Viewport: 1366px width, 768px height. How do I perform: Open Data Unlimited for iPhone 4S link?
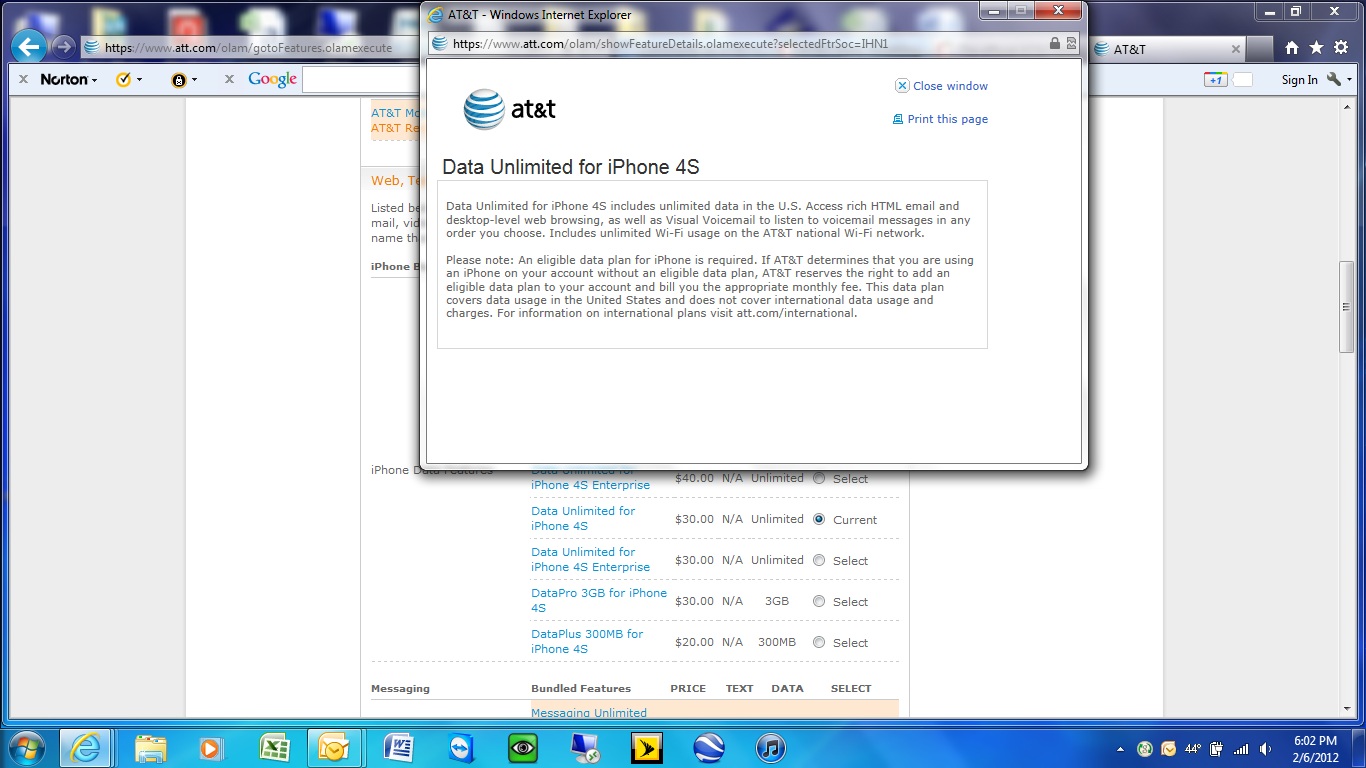click(583, 518)
